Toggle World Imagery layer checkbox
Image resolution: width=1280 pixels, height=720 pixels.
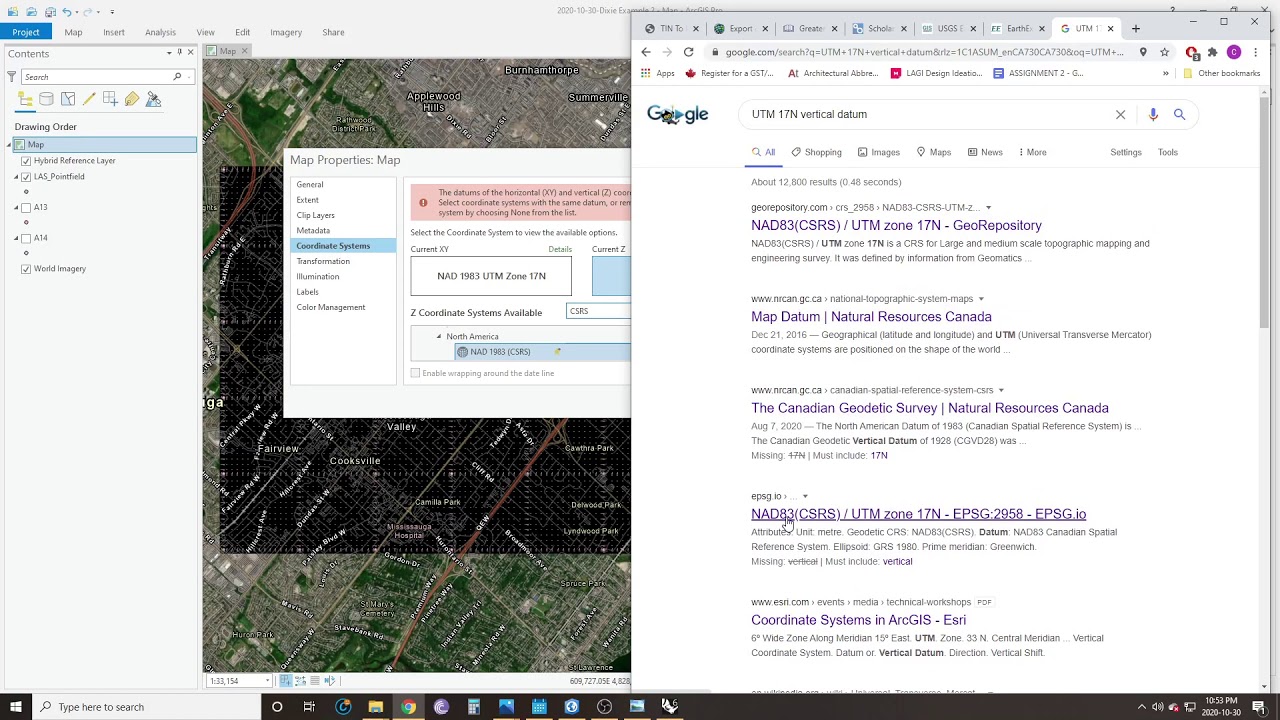click(x=26, y=269)
